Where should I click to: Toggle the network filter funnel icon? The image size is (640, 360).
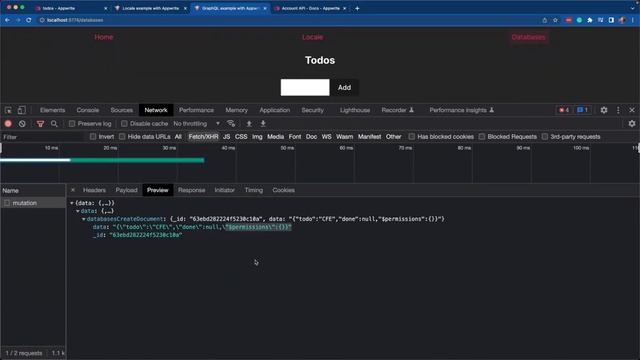40,124
